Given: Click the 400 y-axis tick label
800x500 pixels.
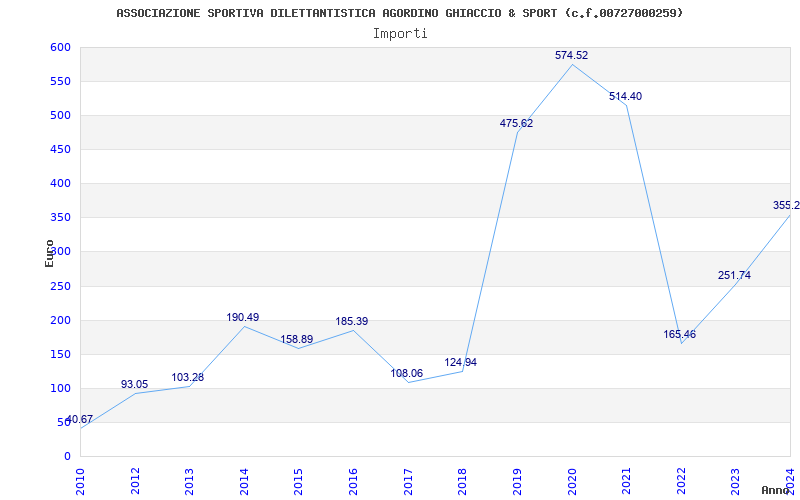Looking at the screenshot, I should point(60,184).
